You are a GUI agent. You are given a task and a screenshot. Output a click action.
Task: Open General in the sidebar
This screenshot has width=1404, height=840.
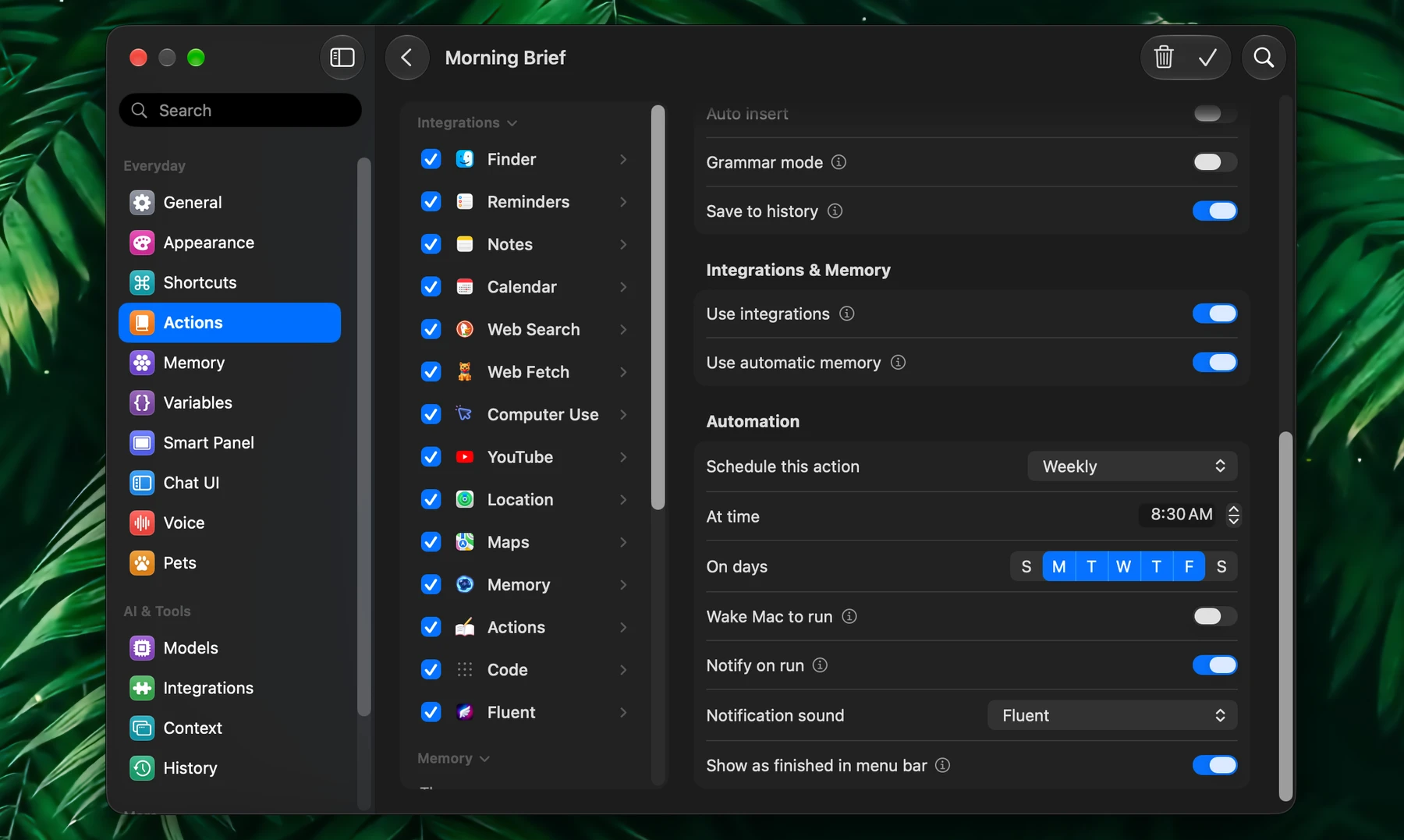[x=229, y=203]
